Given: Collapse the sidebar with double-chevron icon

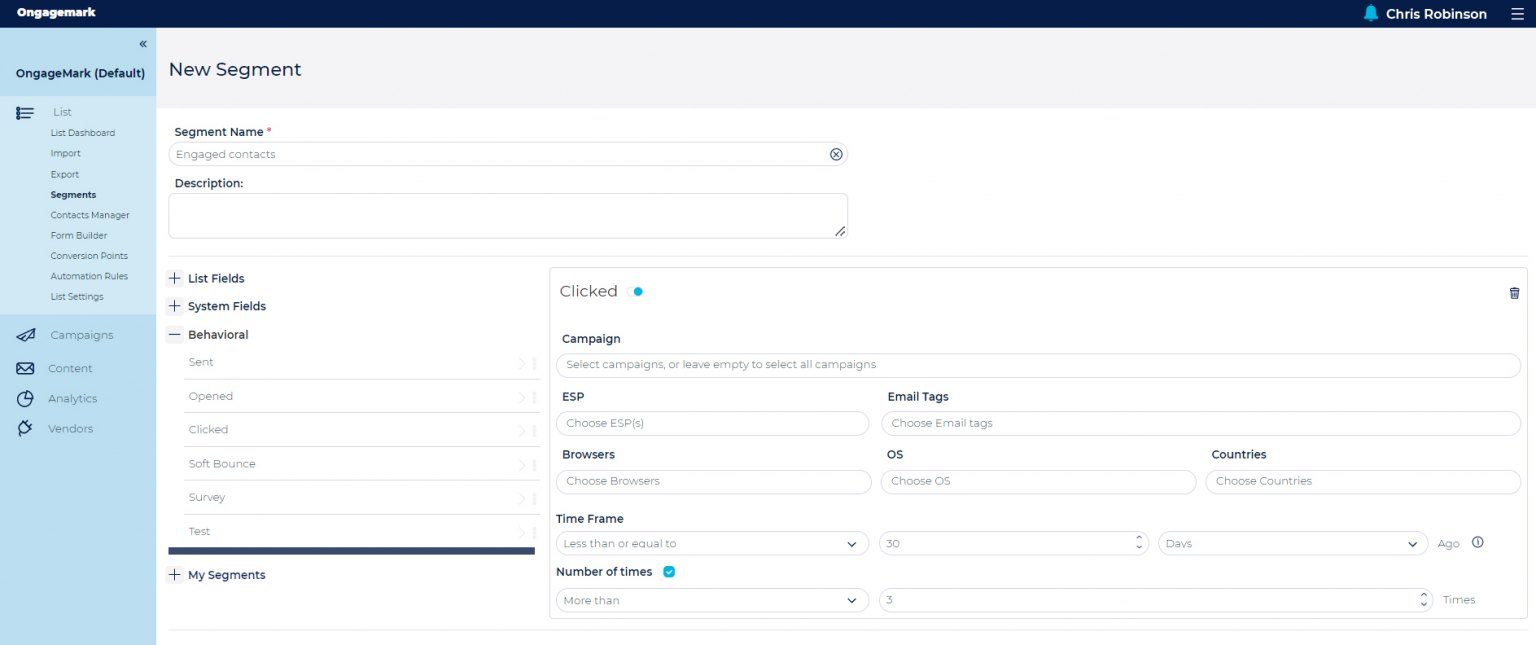Looking at the screenshot, I should [x=143, y=44].
